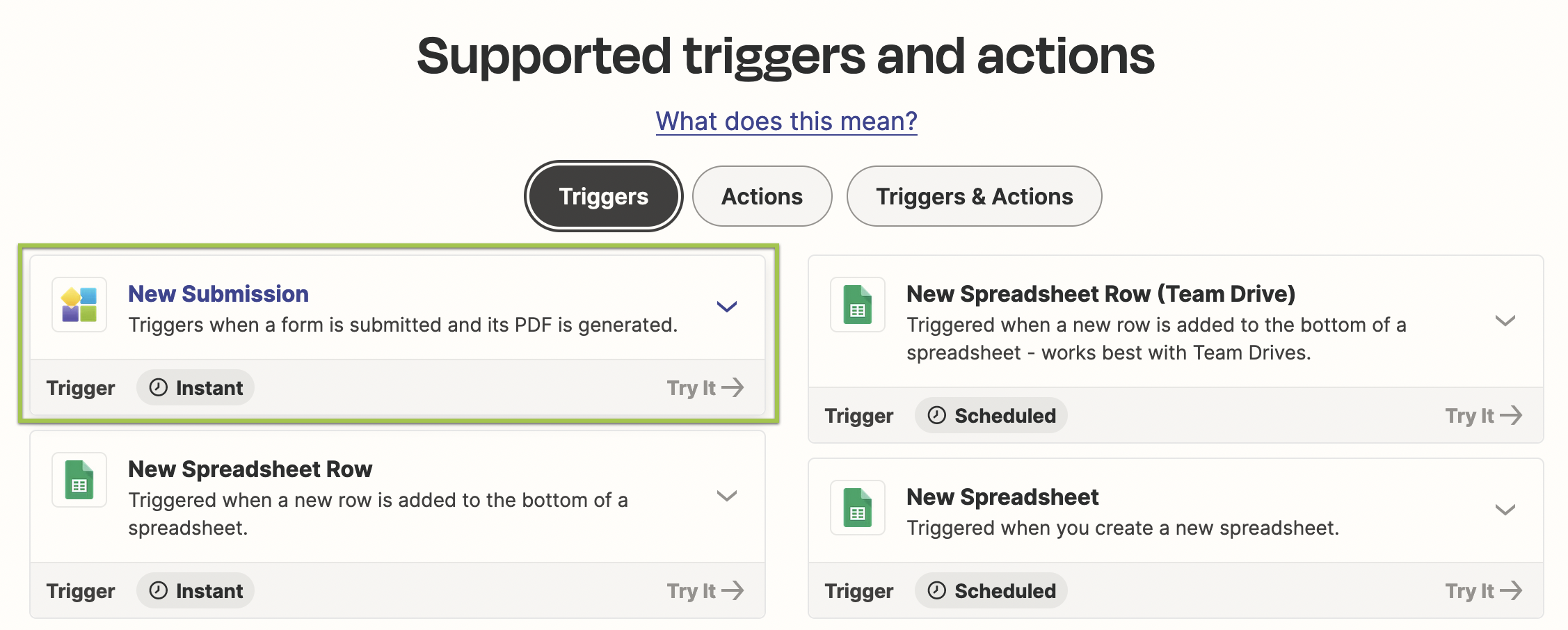This screenshot has width=1568, height=630.
Task: Expand the New Spreadsheet Row chevron
Action: tap(727, 496)
